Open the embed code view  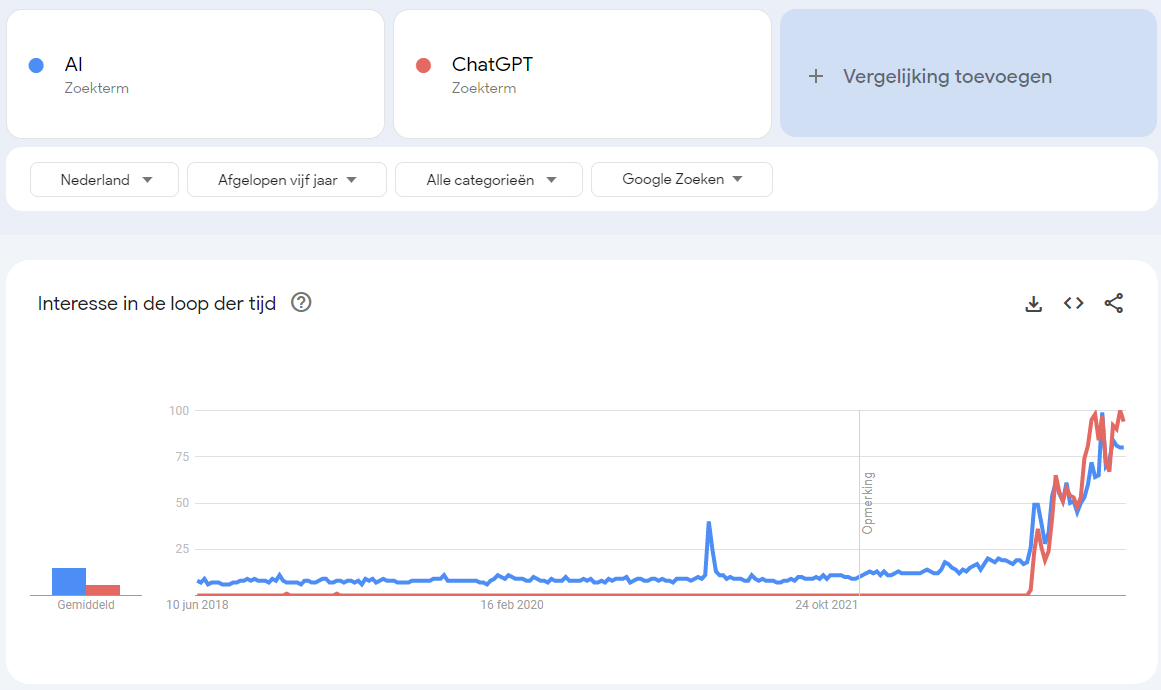point(1073,303)
